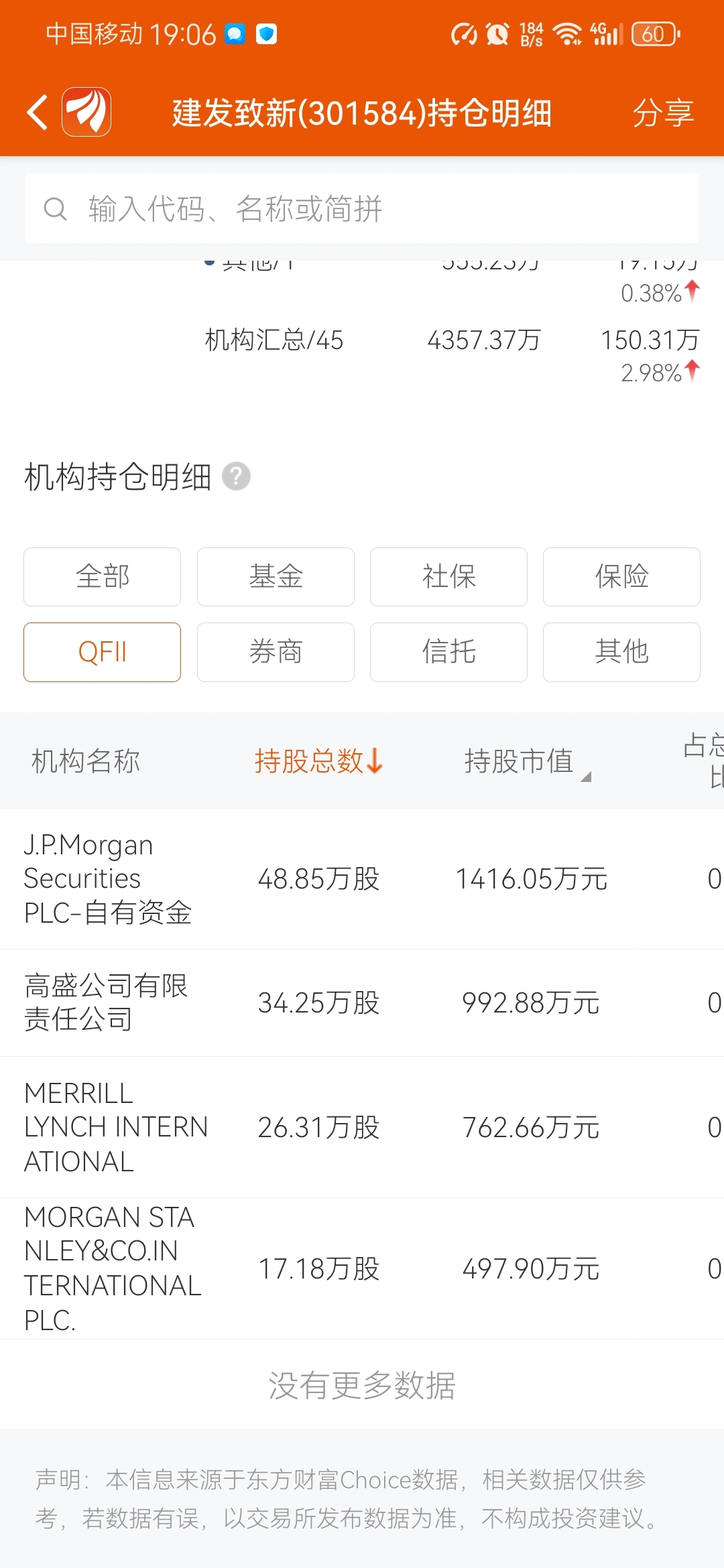Tap the battery indicator icon
Screen dimensions: 724x1568
click(655, 34)
